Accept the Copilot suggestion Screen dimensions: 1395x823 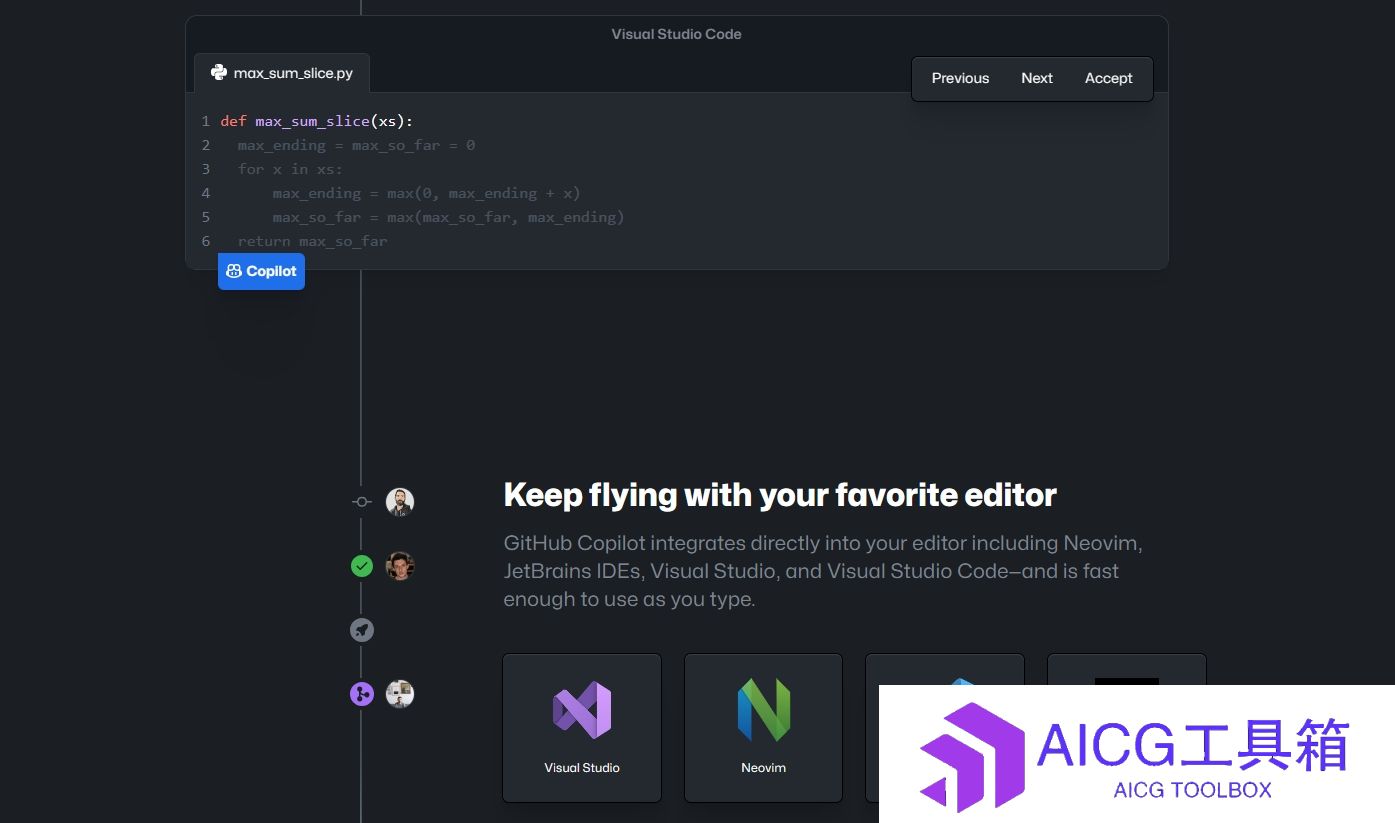click(x=1108, y=78)
